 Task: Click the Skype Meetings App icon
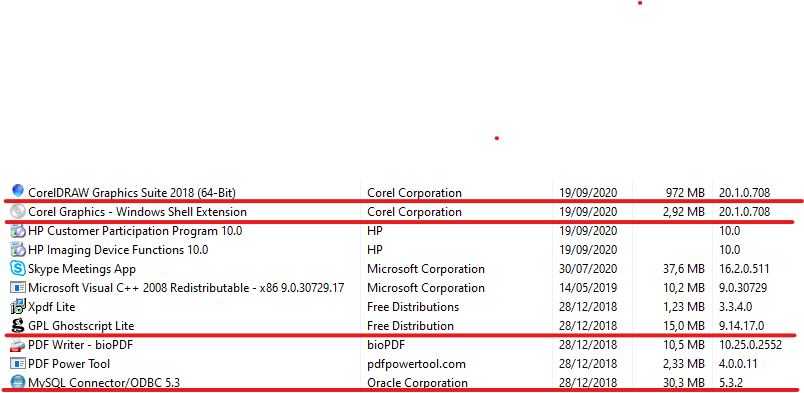pos(18,269)
